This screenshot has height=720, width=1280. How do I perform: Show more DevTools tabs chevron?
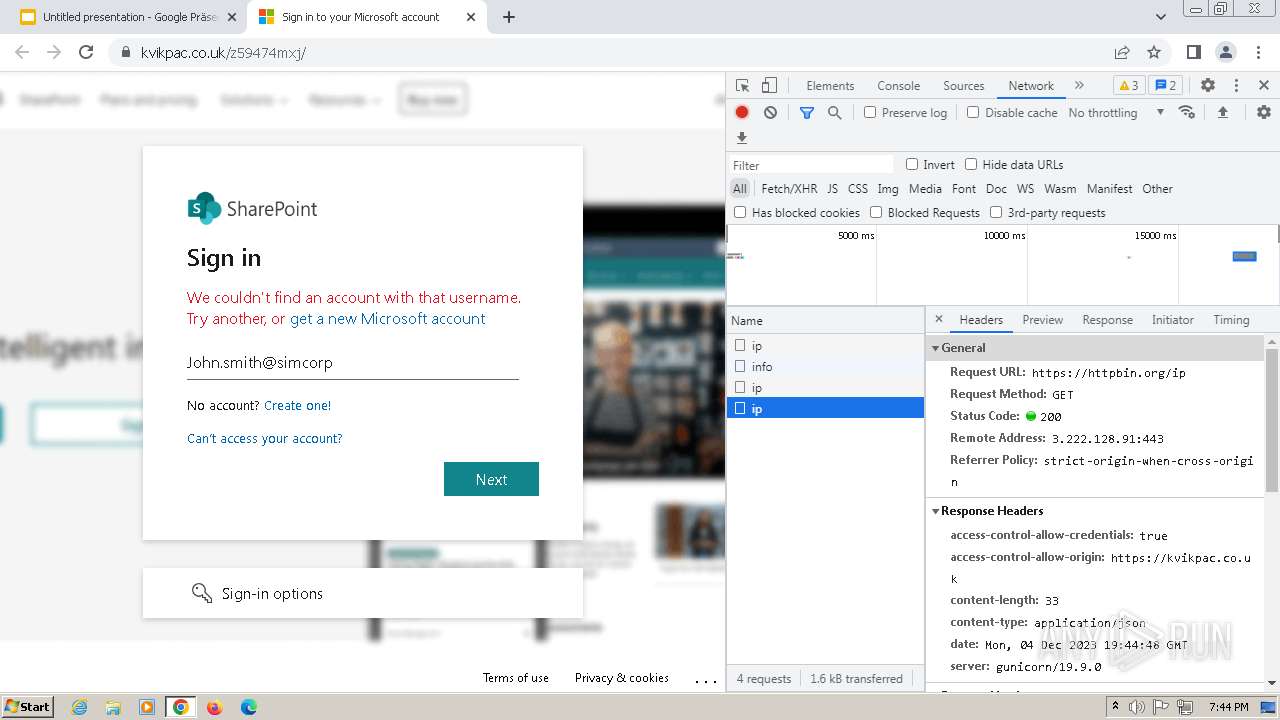1079,86
